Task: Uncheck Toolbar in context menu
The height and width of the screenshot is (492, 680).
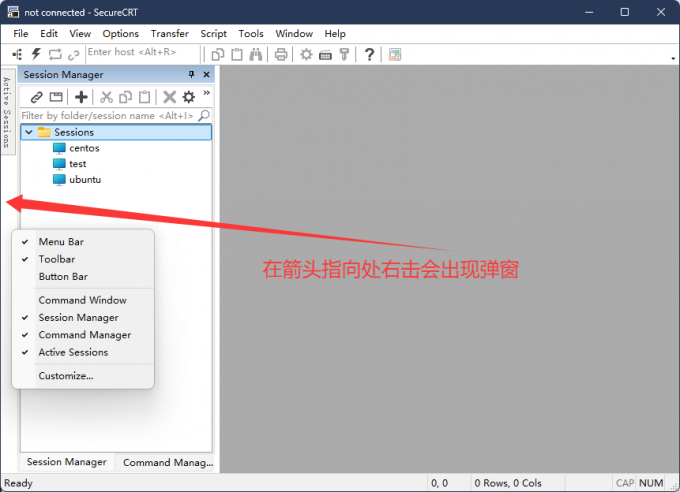Action: [57, 259]
